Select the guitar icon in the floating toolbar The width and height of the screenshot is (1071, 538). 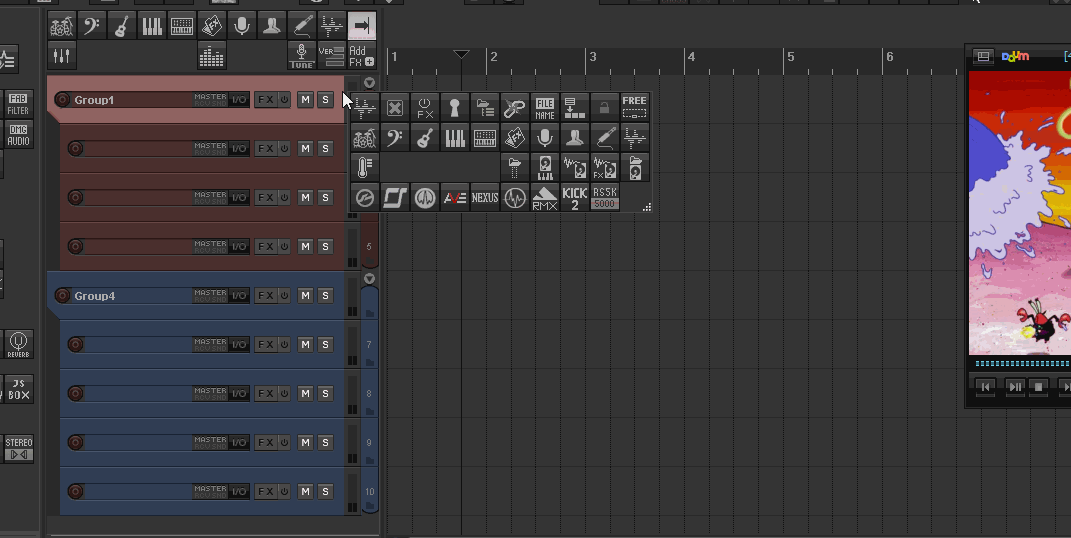(x=425, y=137)
